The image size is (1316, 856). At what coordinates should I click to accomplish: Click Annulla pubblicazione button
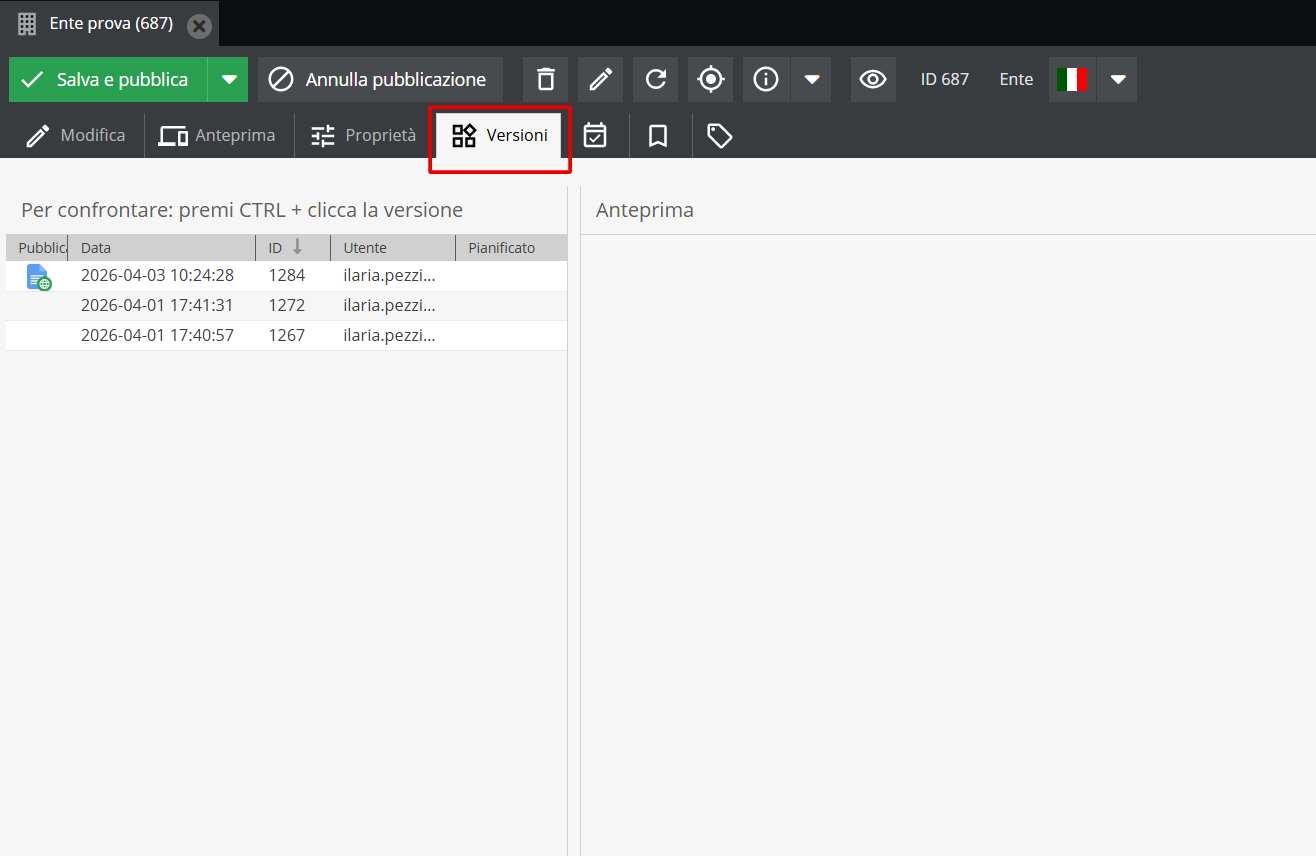click(380, 80)
